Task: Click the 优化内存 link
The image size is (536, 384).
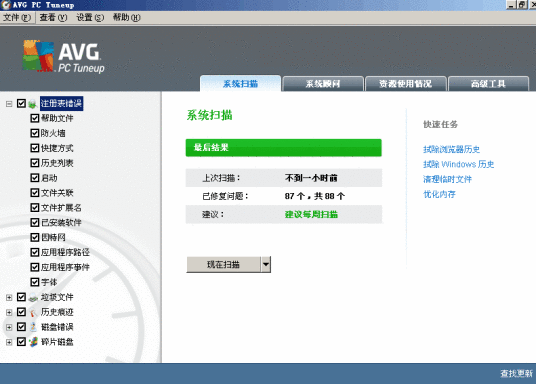Action: click(439, 194)
